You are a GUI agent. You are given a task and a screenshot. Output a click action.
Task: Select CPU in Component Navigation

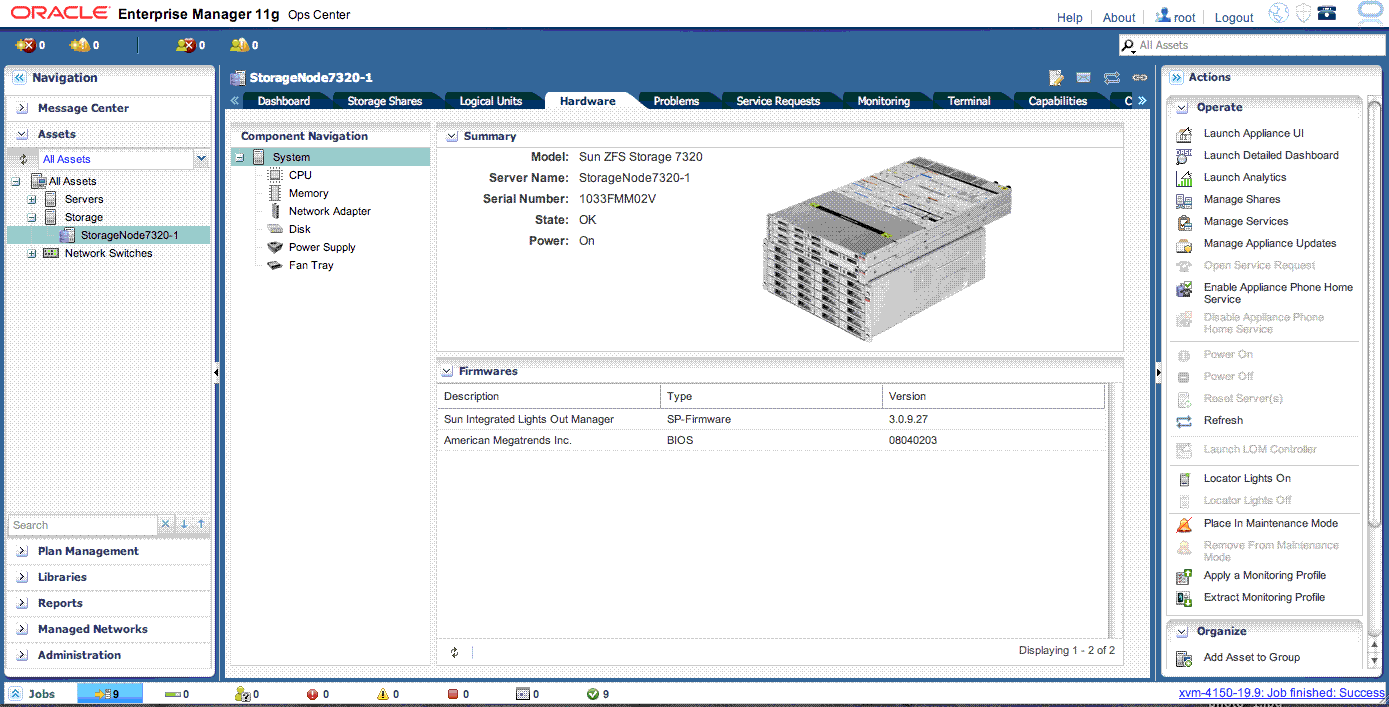coord(300,176)
